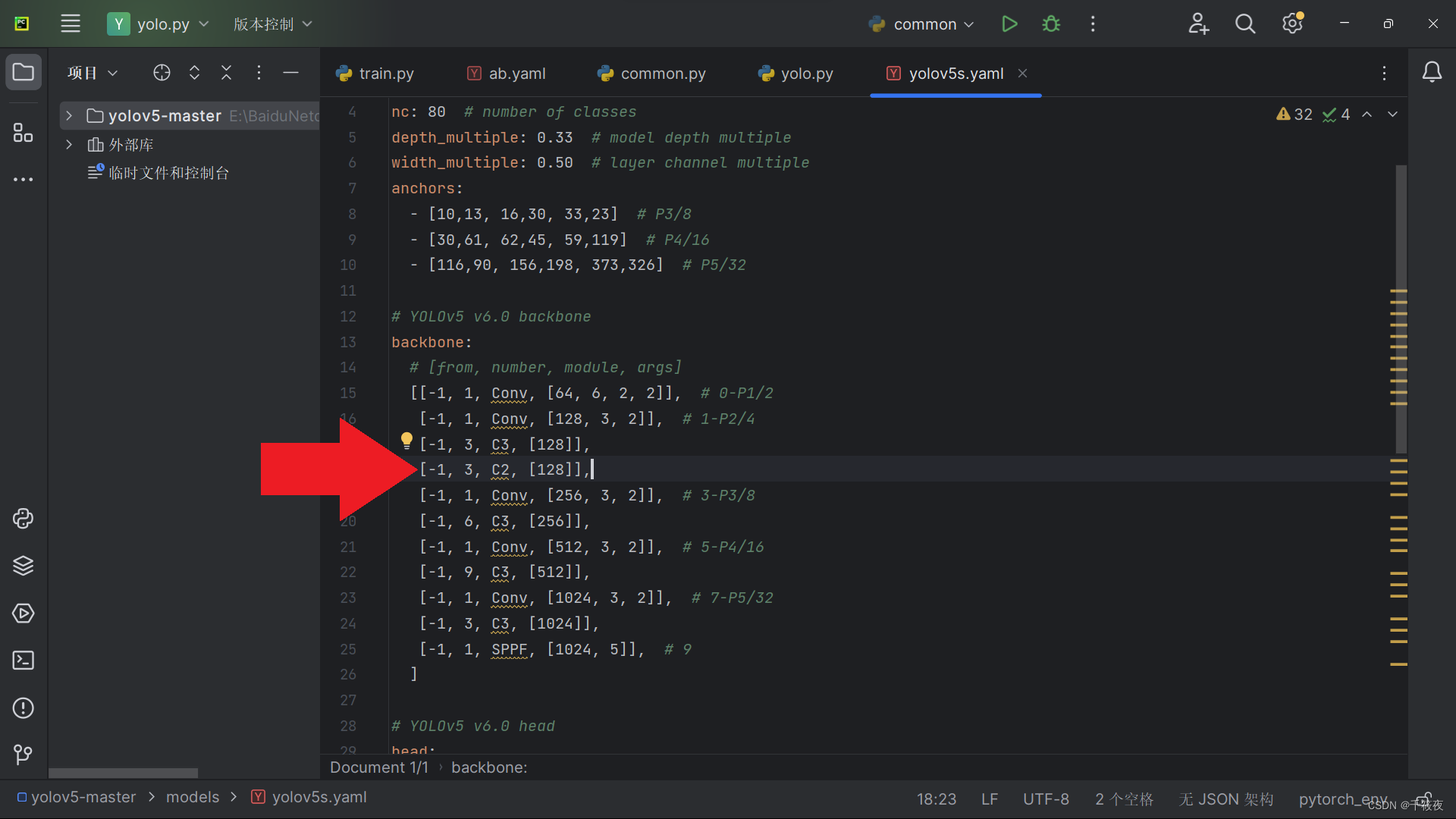Switch to the ab.yaml tab
The height and width of the screenshot is (819, 1456).
(507, 74)
